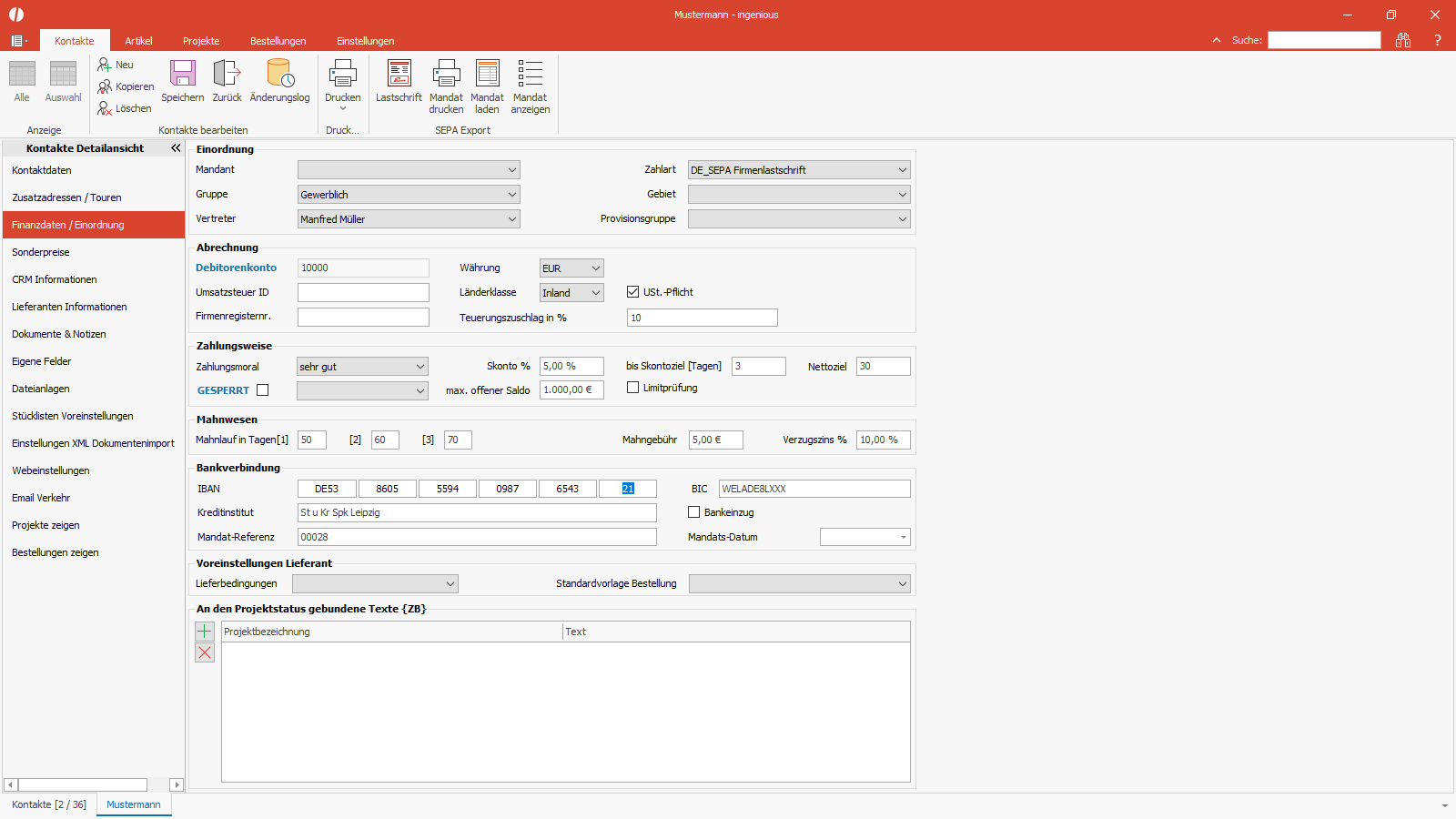
Task: Open the Währung EUR dropdown
Action: (571, 268)
